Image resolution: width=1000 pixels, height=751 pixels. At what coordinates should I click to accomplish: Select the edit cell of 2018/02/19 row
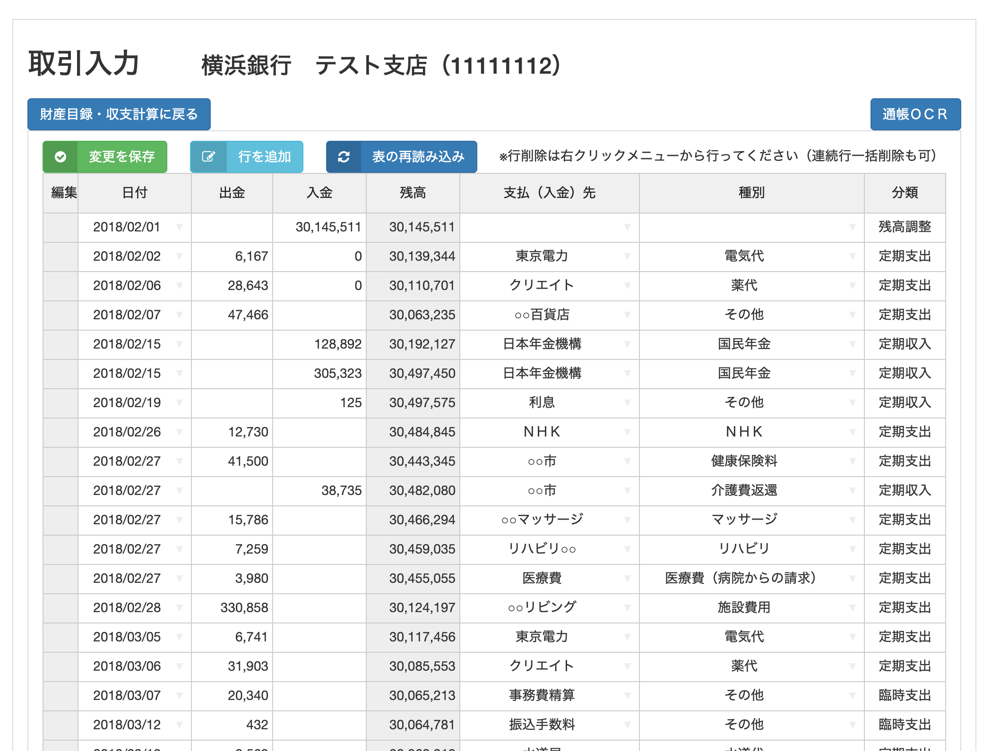[x=61, y=403]
